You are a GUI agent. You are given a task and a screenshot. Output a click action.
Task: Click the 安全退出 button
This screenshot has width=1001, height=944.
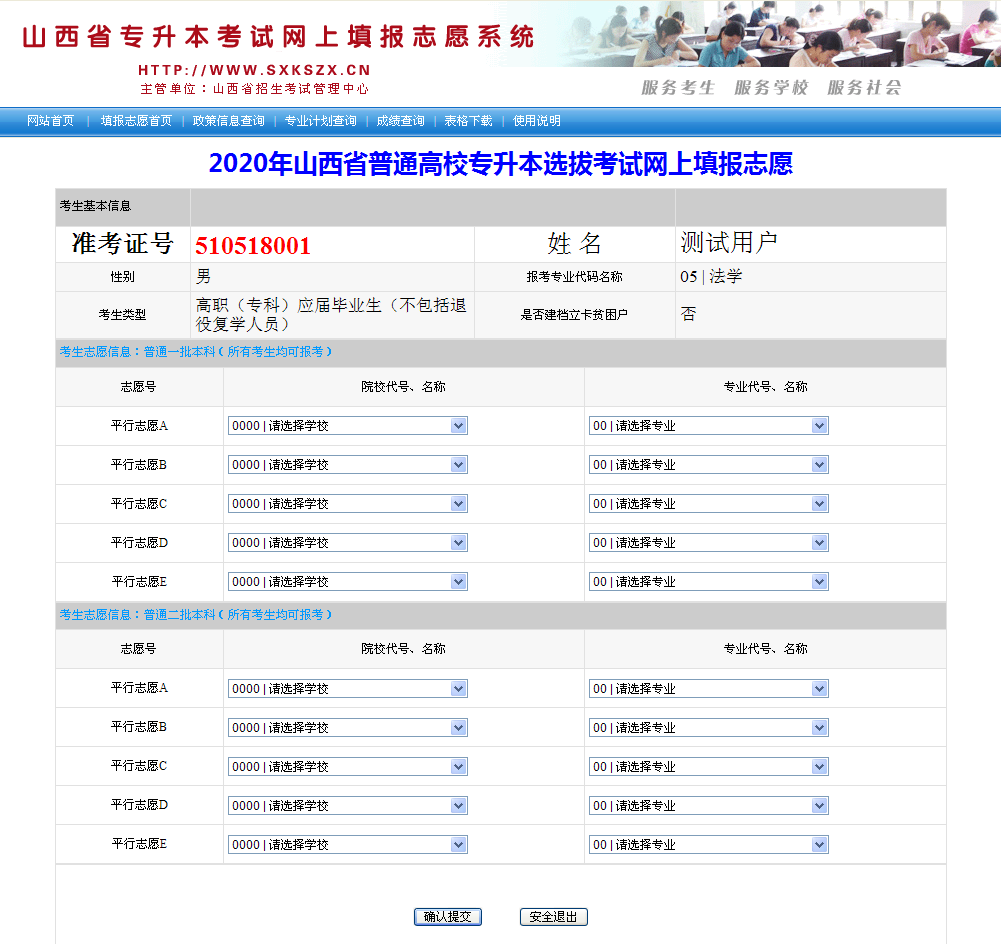(x=554, y=917)
